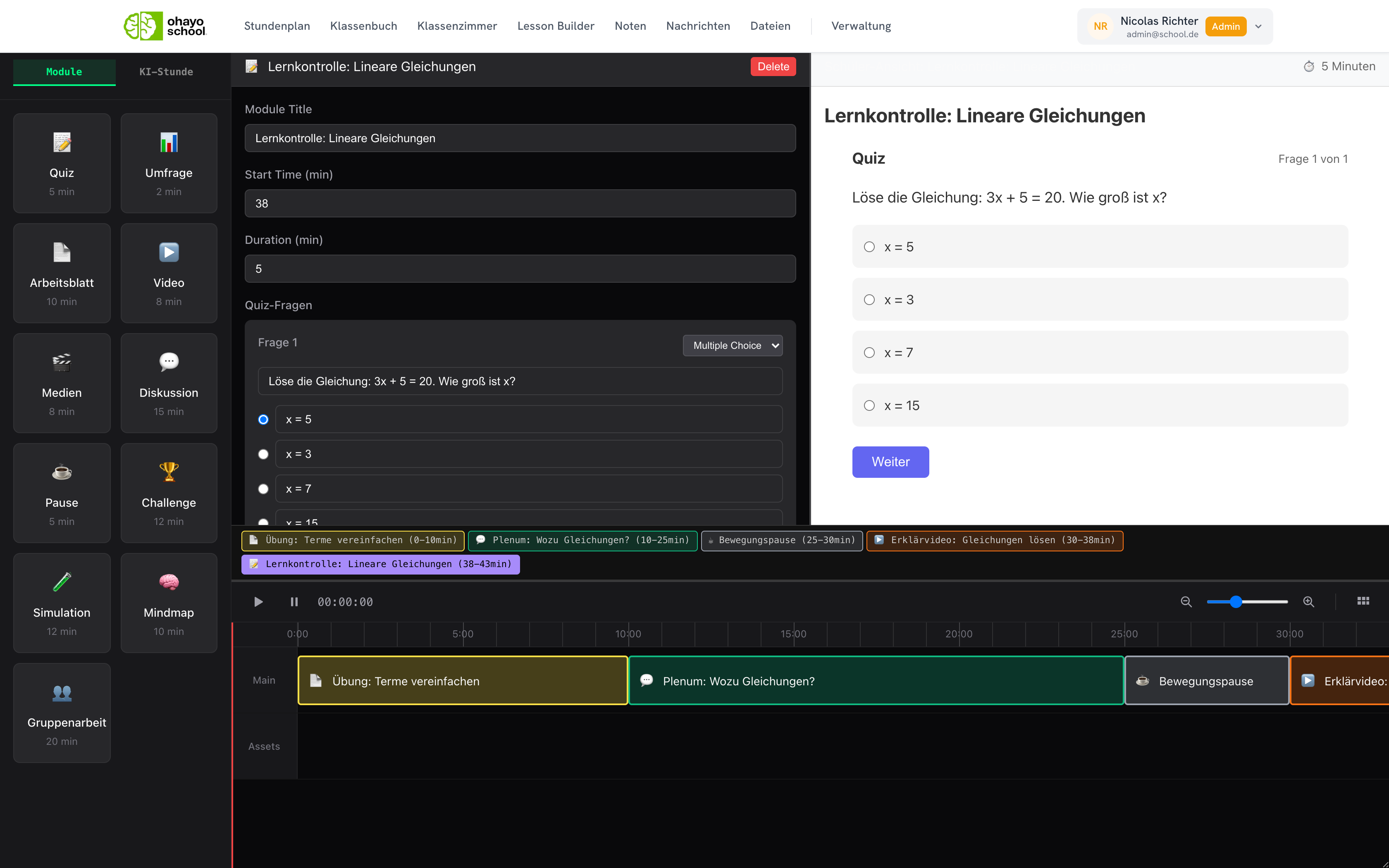Click the Admin badge
This screenshot has height=868, width=1389.
[1225, 26]
